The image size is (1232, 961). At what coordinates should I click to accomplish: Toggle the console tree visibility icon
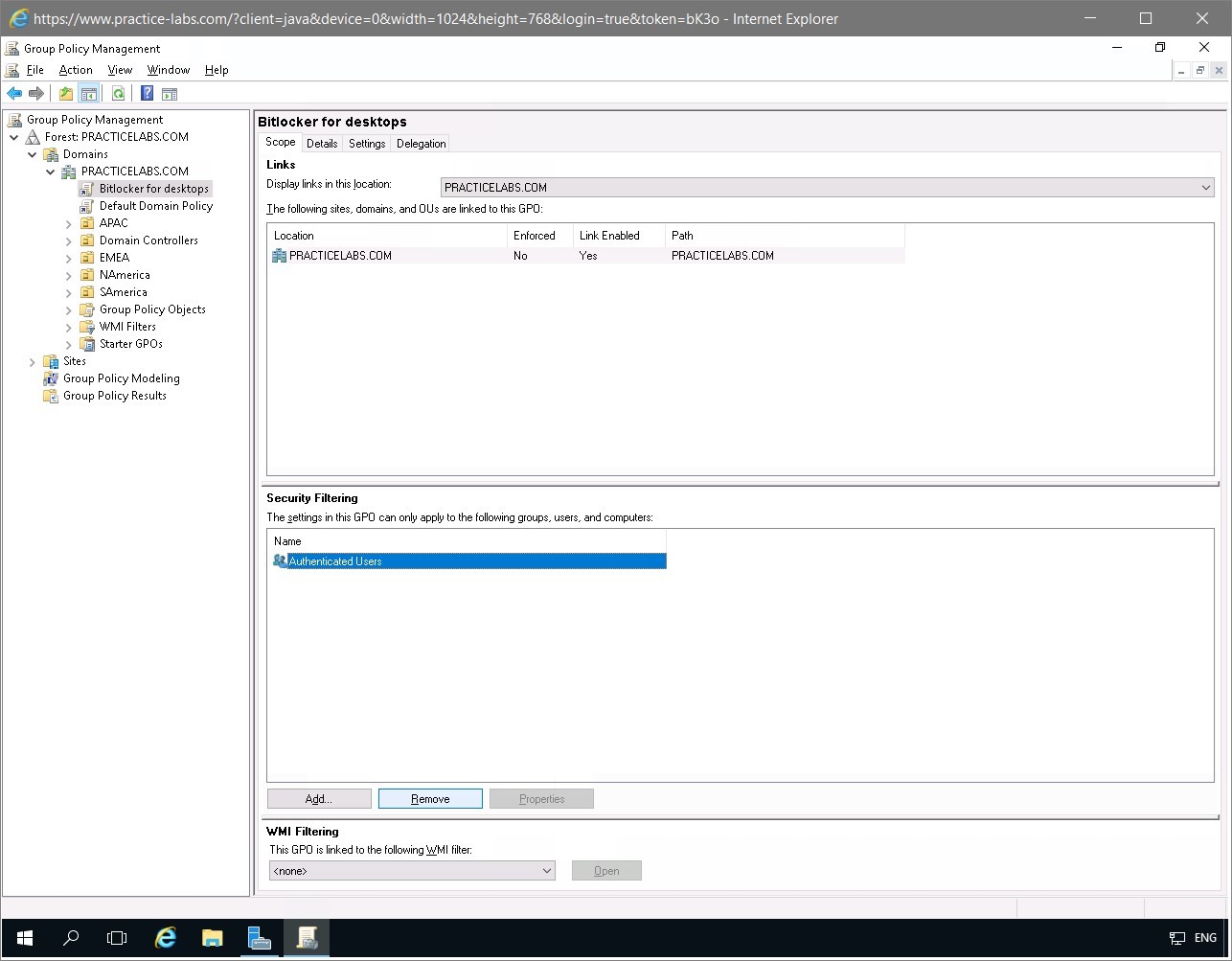89,93
